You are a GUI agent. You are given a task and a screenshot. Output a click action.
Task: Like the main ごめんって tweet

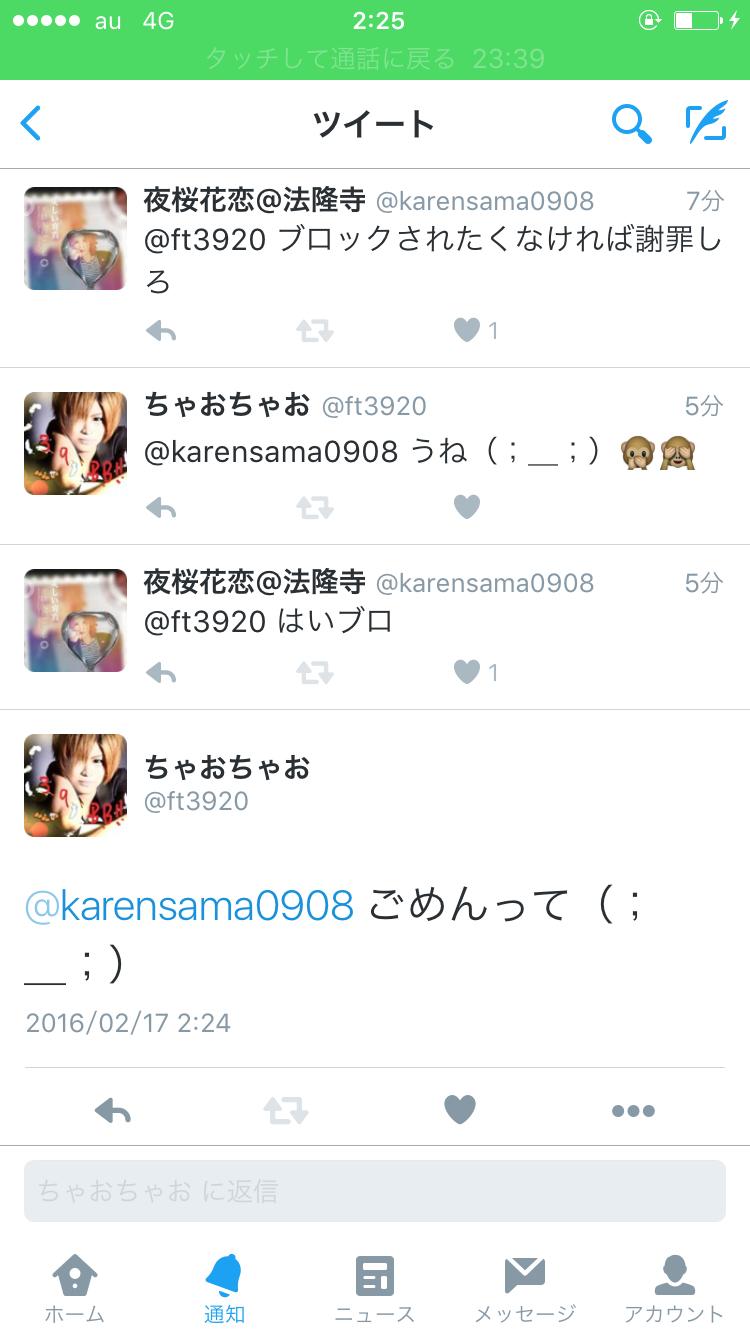click(x=460, y=1109)
